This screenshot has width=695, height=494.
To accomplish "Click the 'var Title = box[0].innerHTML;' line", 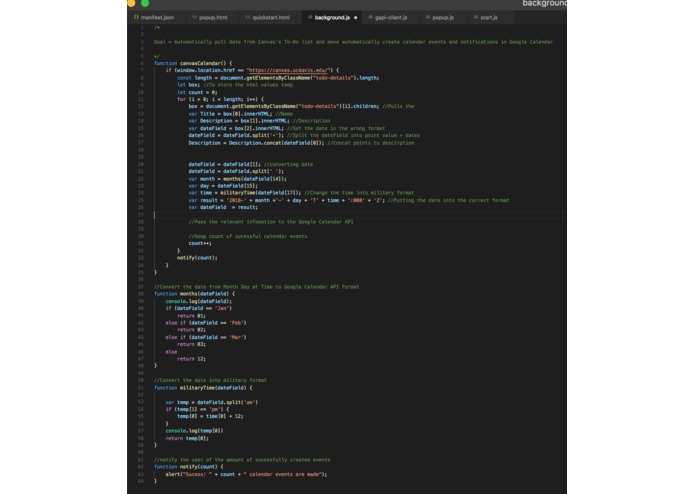I will coord(241,113).
